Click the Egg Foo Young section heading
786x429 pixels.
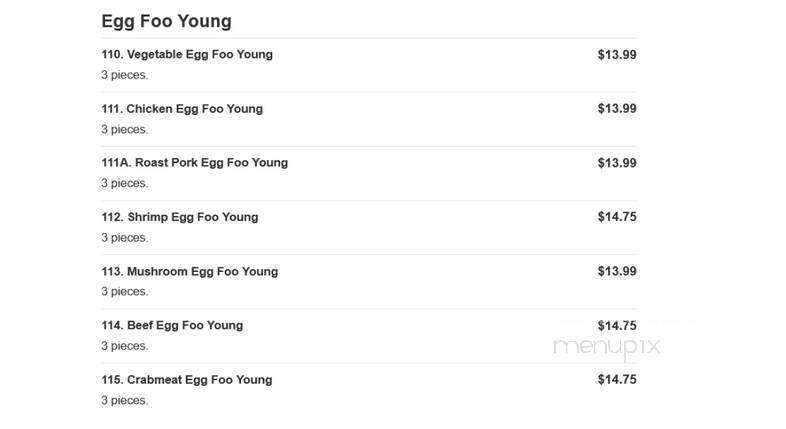[x=166, y=21]
